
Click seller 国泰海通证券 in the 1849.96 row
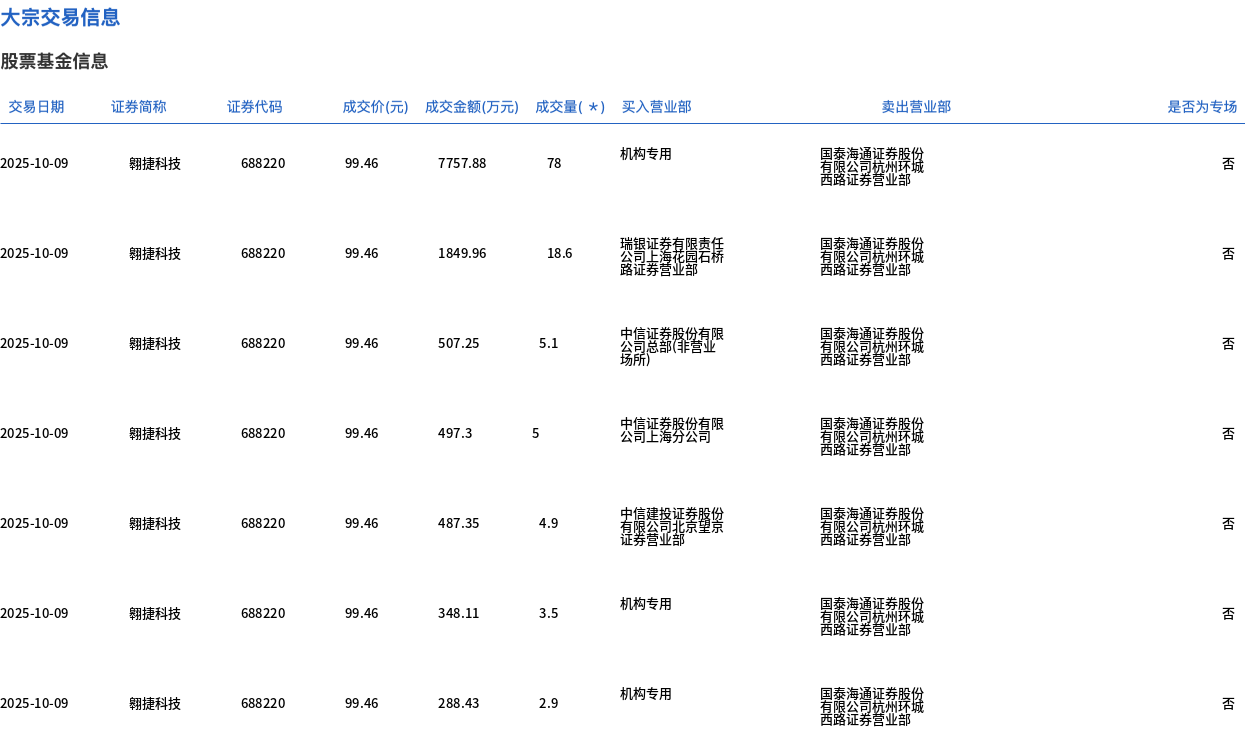(872, 257)
